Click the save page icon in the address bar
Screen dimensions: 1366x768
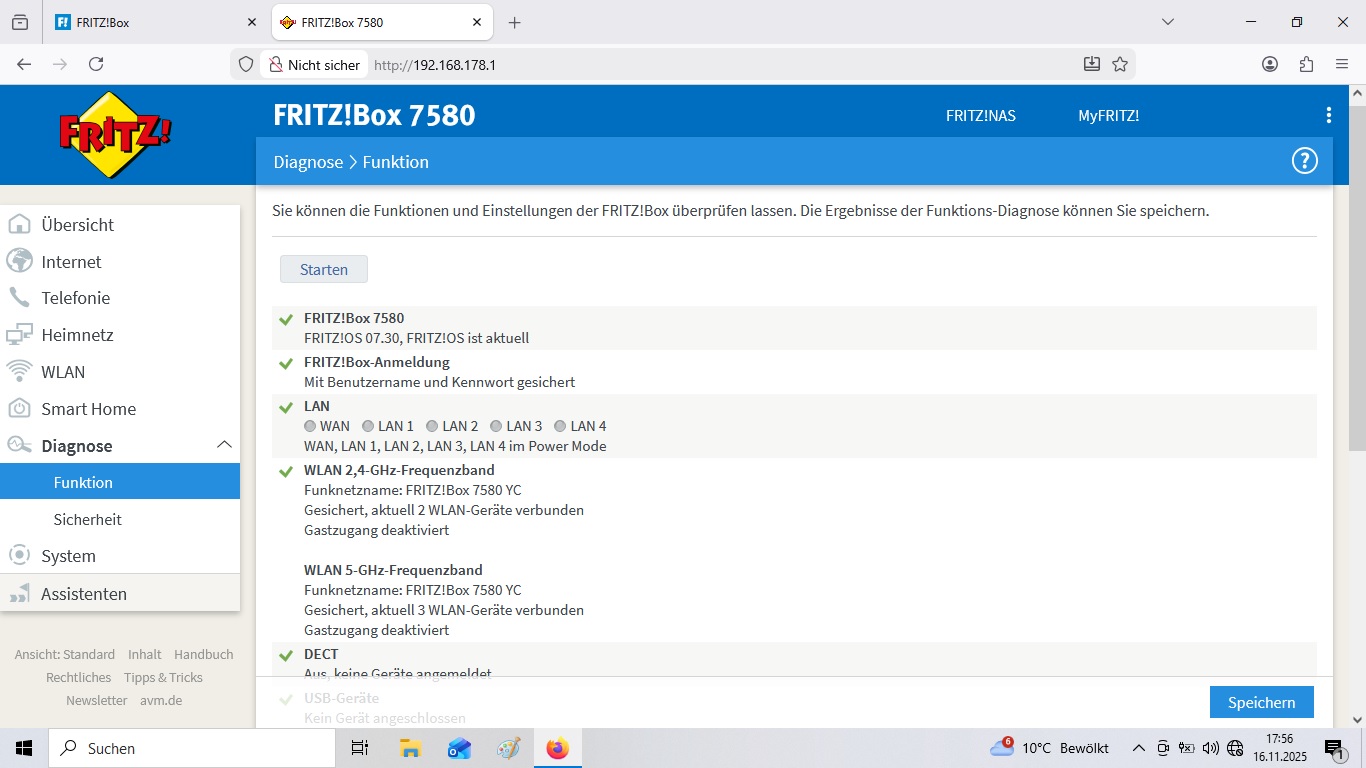[x=1092, y=64]
